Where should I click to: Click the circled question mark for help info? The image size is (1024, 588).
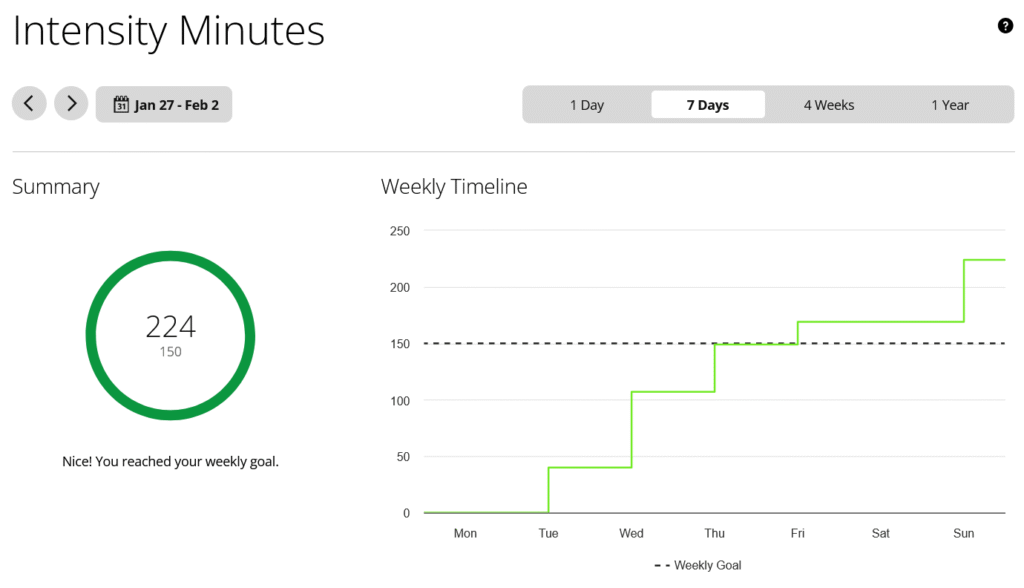pyautogui.click(x=1005, y=25)
